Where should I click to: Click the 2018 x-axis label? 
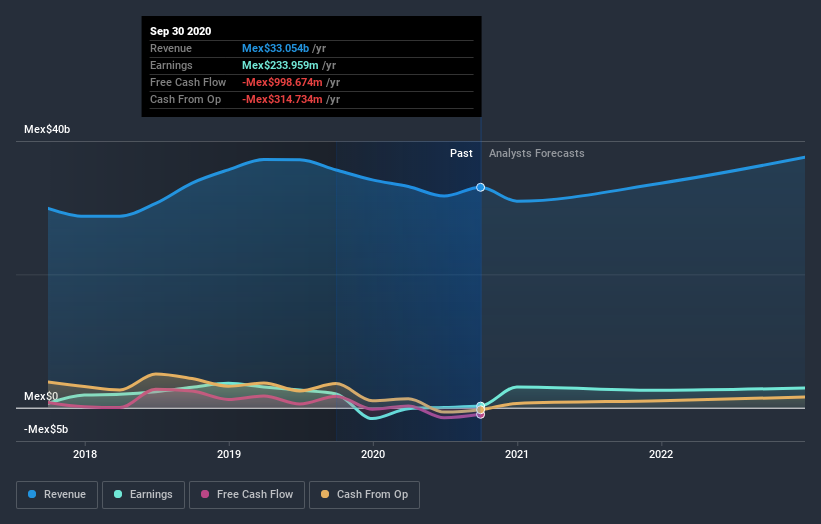point(85,454)
